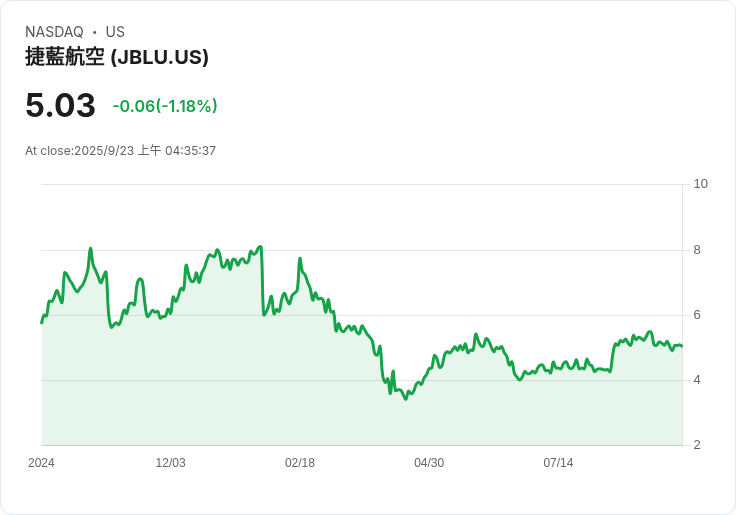Click the 2024 x-axis date label

[41, 463]
